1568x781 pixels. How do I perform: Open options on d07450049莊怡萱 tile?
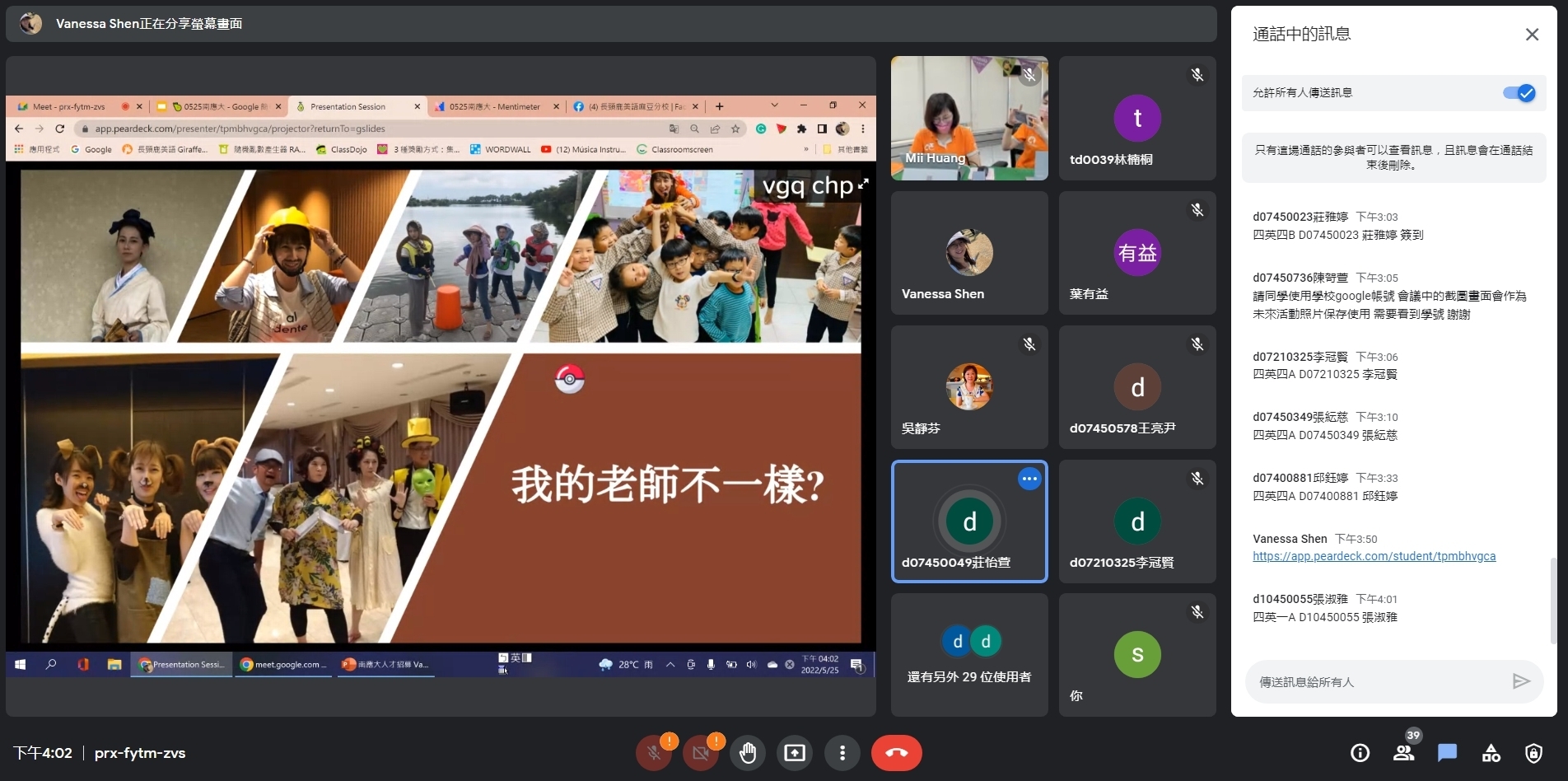point(1029,479)
